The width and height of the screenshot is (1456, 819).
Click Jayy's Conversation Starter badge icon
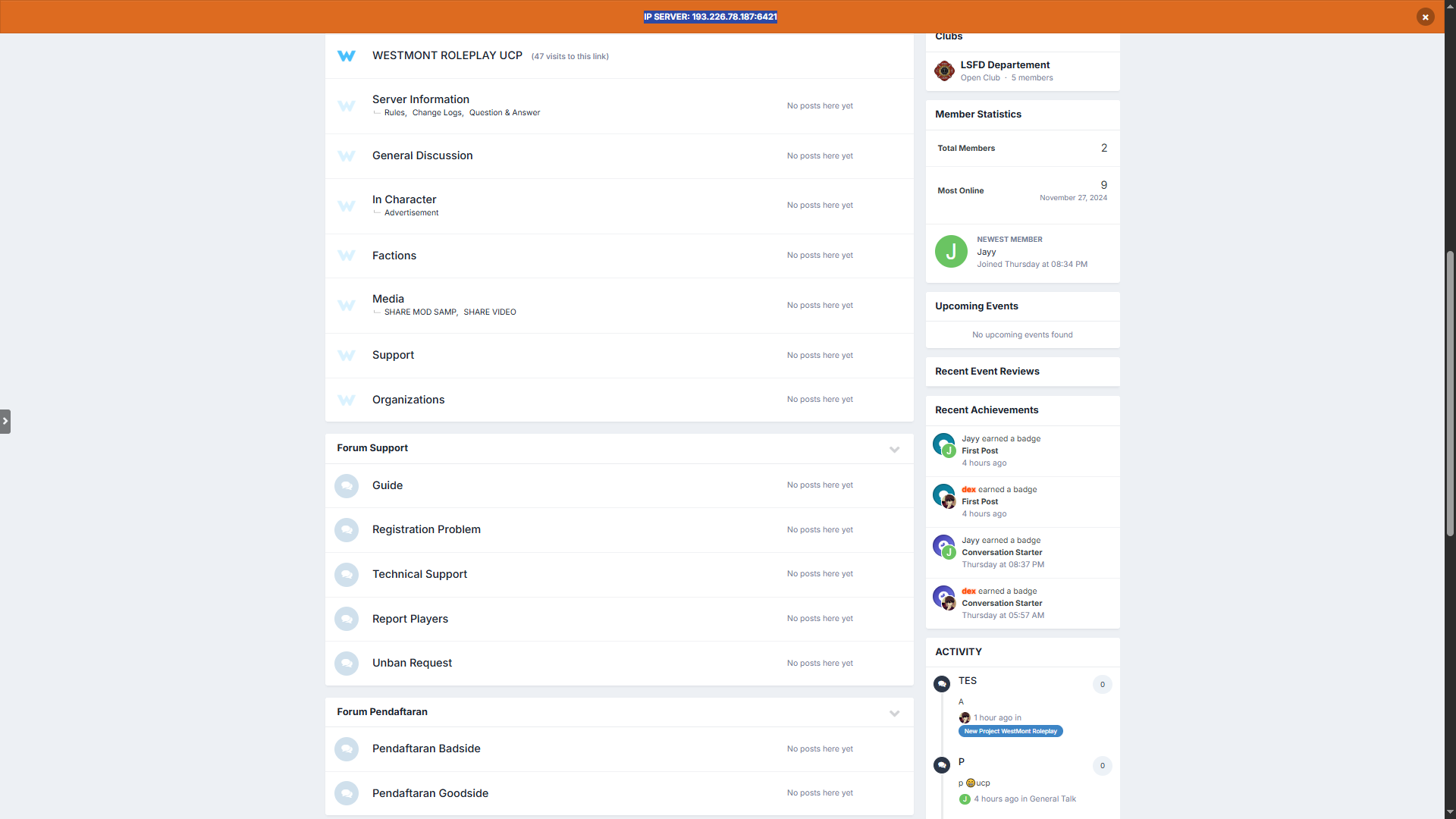click(943, 544)
